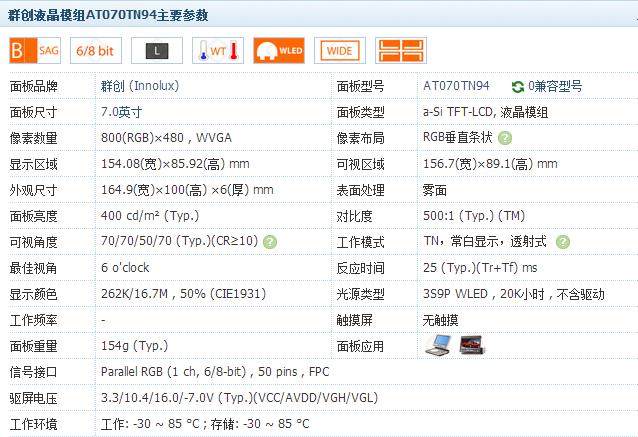Click the 164.9(宽)×100(高) ×6(厚) mm outline value

tap(187, 190)
